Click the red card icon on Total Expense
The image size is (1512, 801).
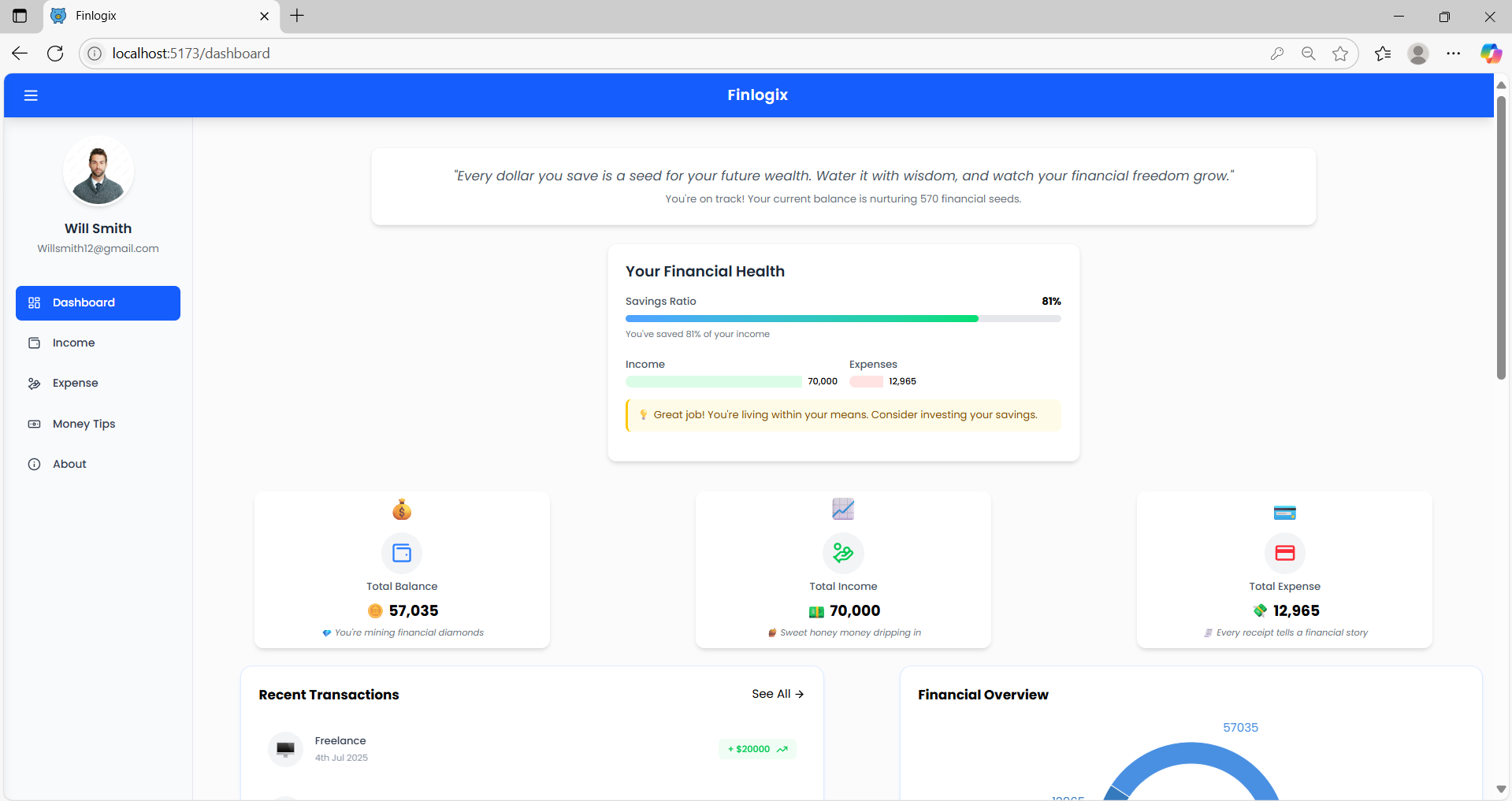click(1285, 553)
